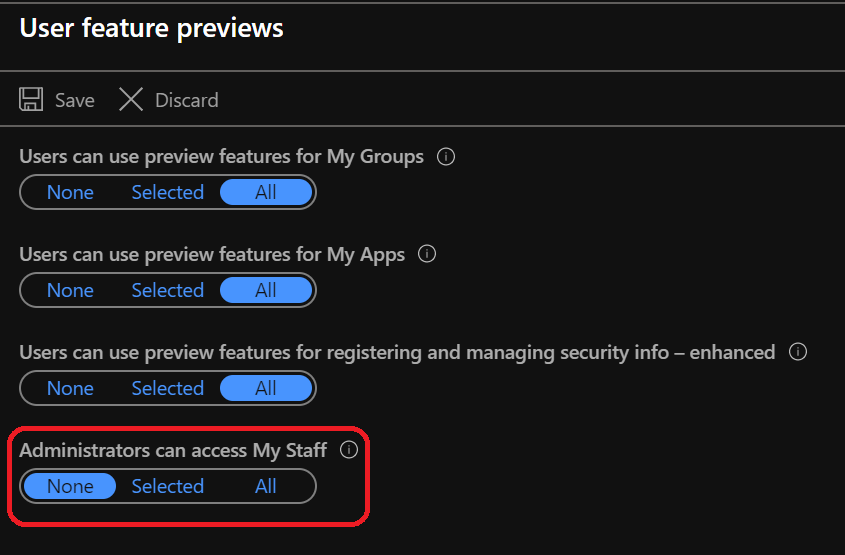Choose All for security info preview
Screen dimensions: 845x555
click(x=266, y=389)
